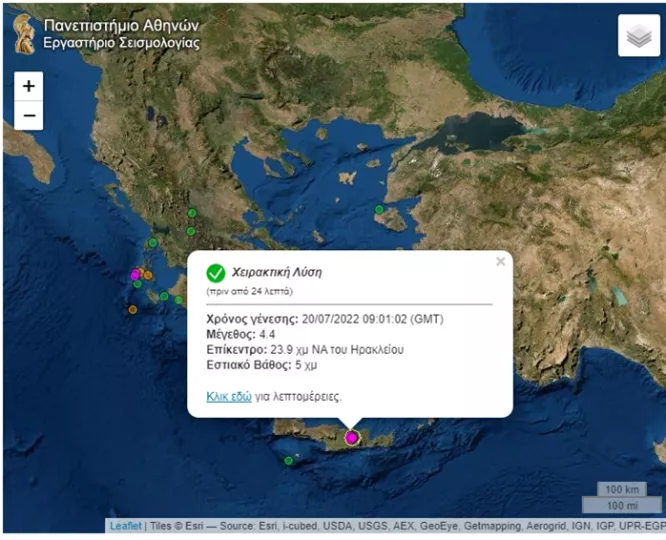The width and height of the screenshot is (666, 540).
Task: Close the earthquake info popup
Action: (x=500, y=262)
